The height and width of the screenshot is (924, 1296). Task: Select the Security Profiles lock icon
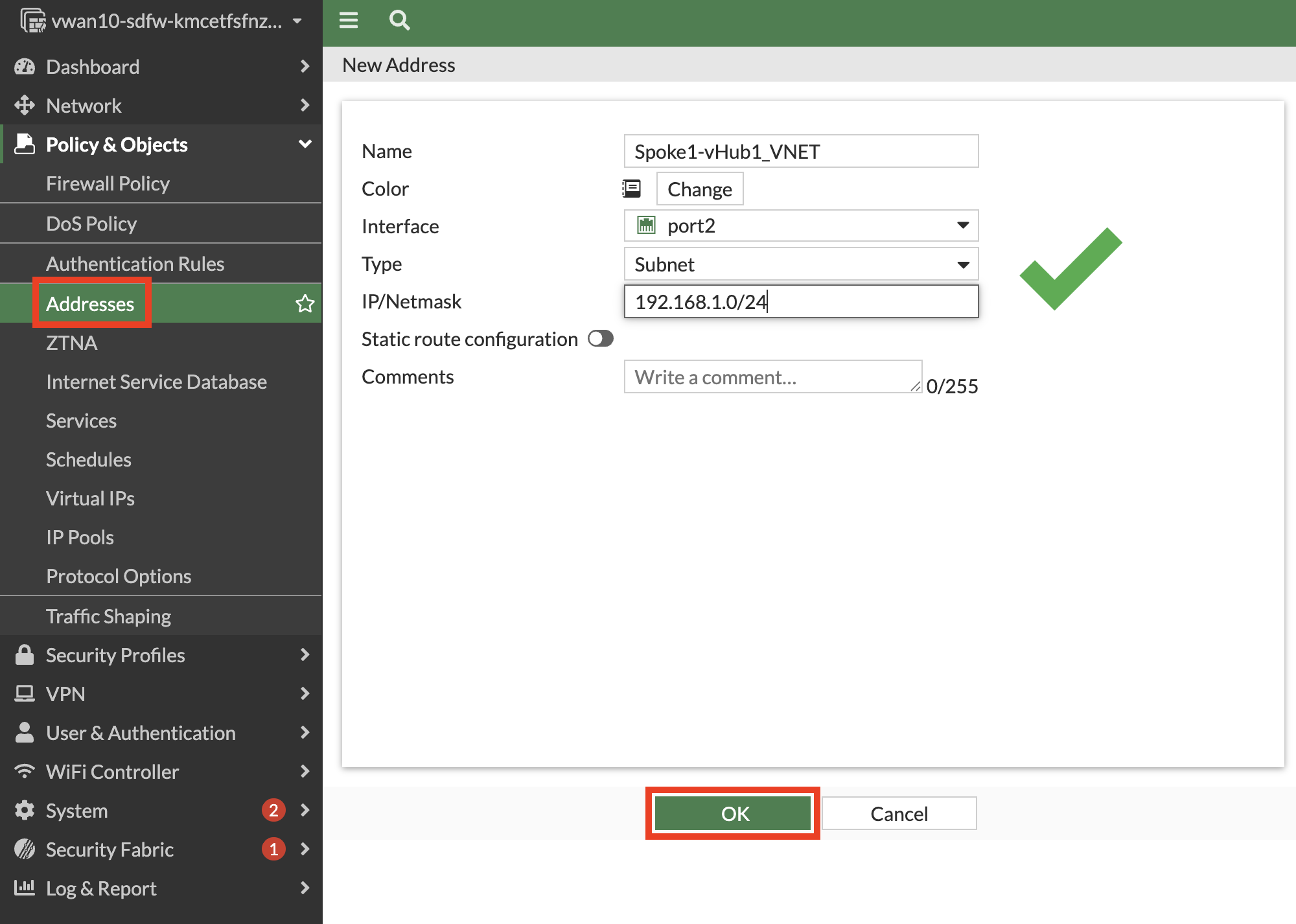coord(24,654)
